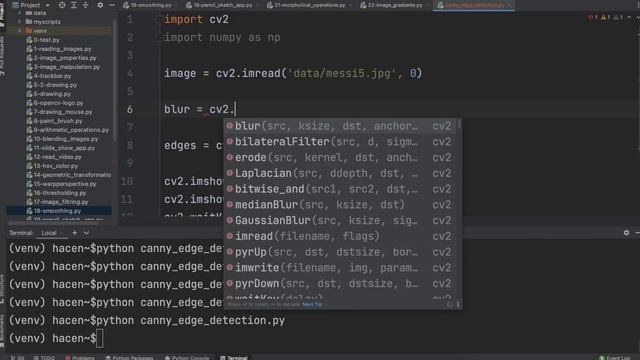Open 10-blending_images.py in project tree
The height and width of the screenshot is (360, 640).
[x=62, y=139]
